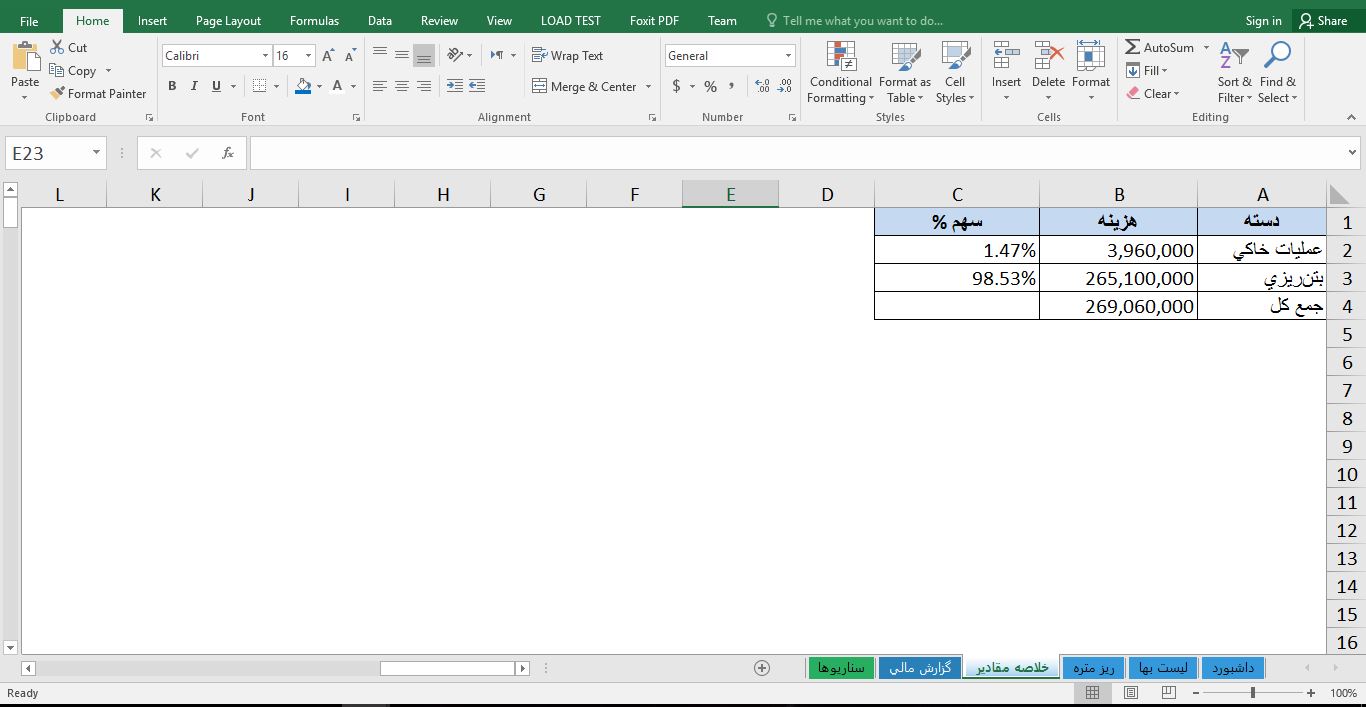Switch to the Insert ribbon tab
Viewport: 1366px width, 707px height.
(x=152, y=20)
